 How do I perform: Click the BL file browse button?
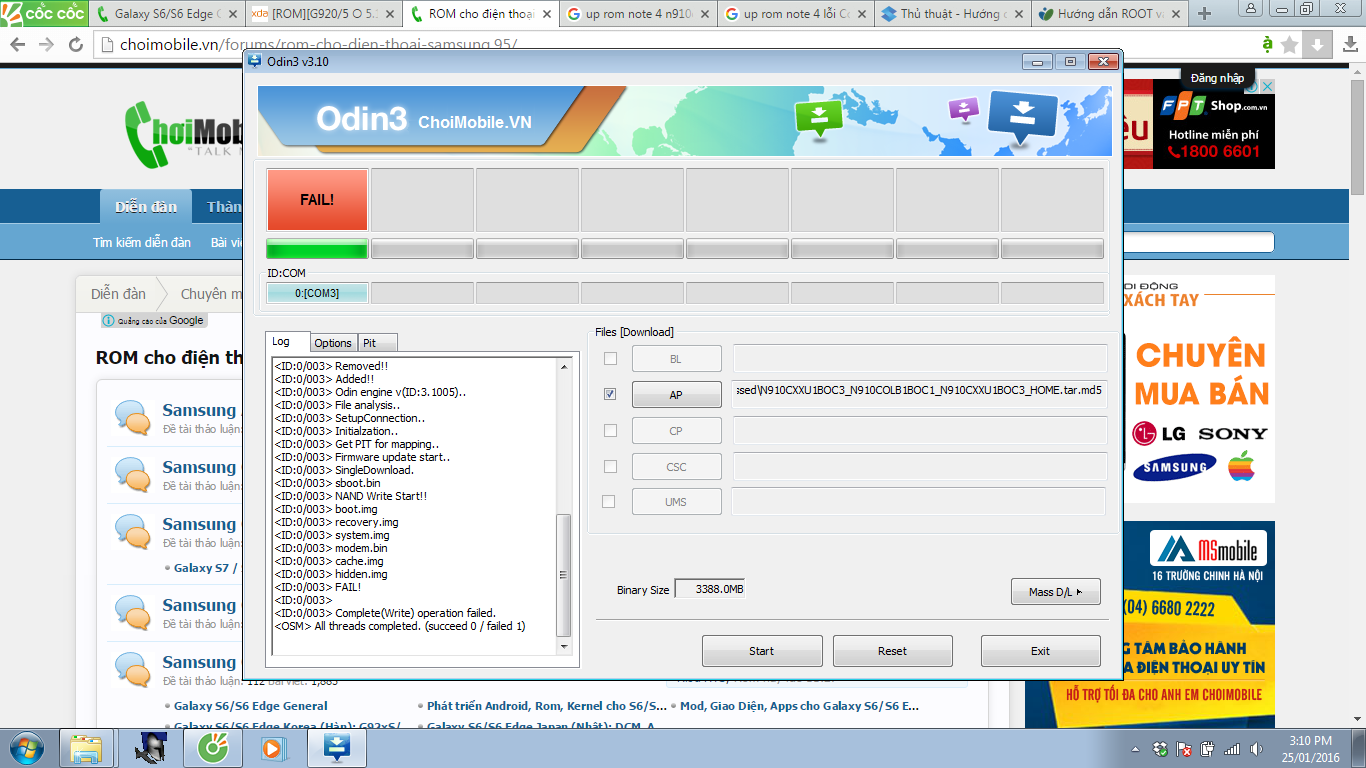click(x=676, y=359)
